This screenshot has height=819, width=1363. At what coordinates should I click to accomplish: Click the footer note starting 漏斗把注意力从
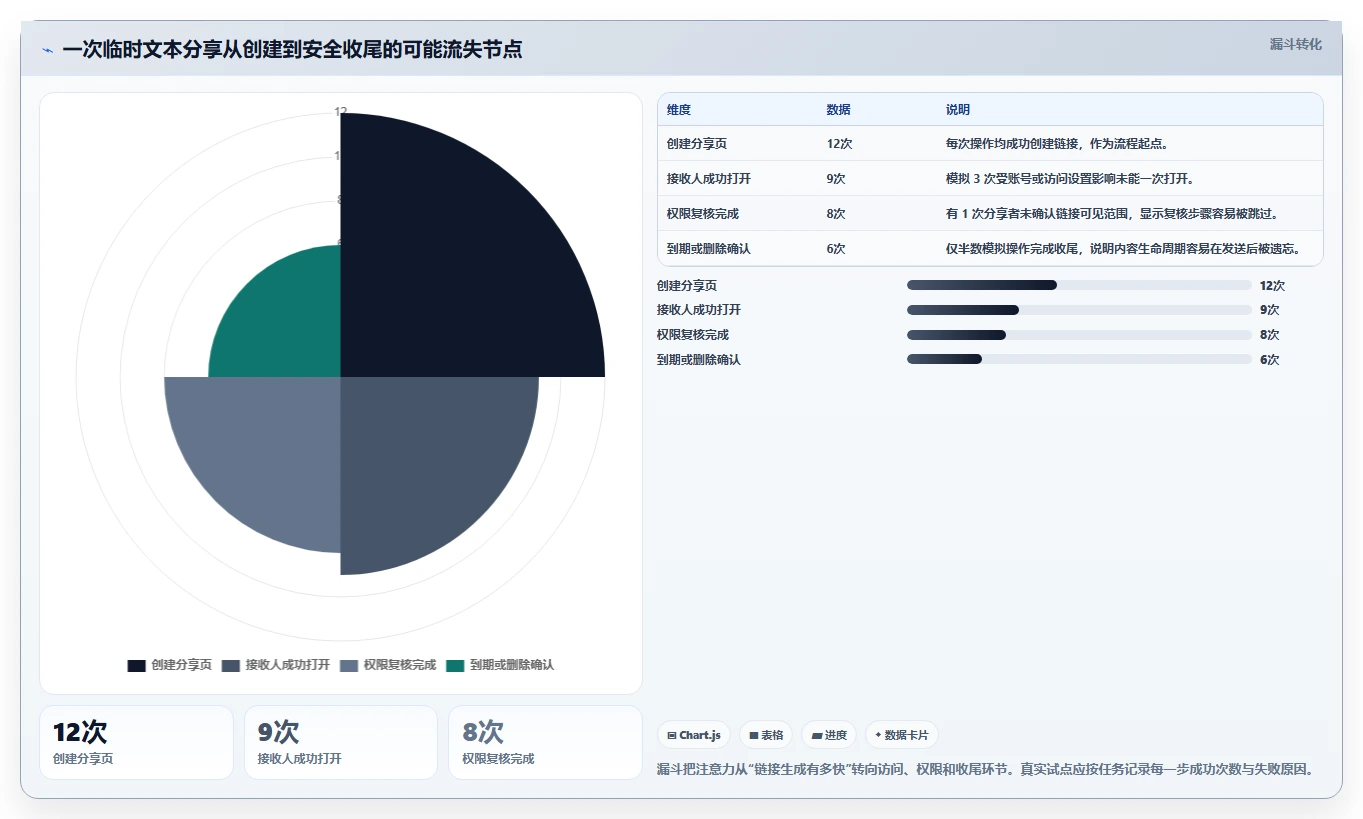pos(985,769)
